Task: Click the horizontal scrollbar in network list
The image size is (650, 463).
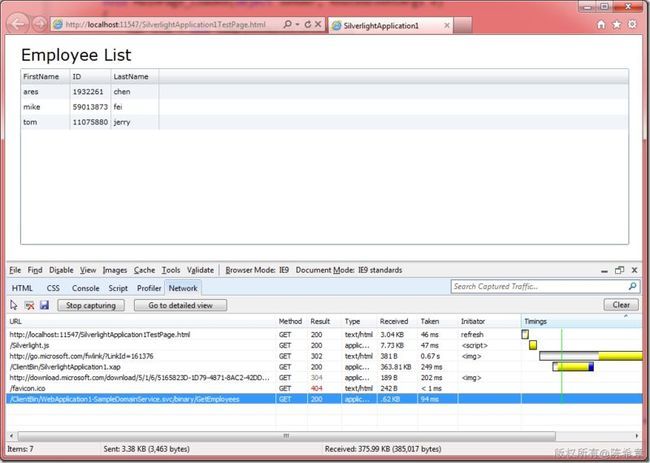Action: tap(286, 436)
